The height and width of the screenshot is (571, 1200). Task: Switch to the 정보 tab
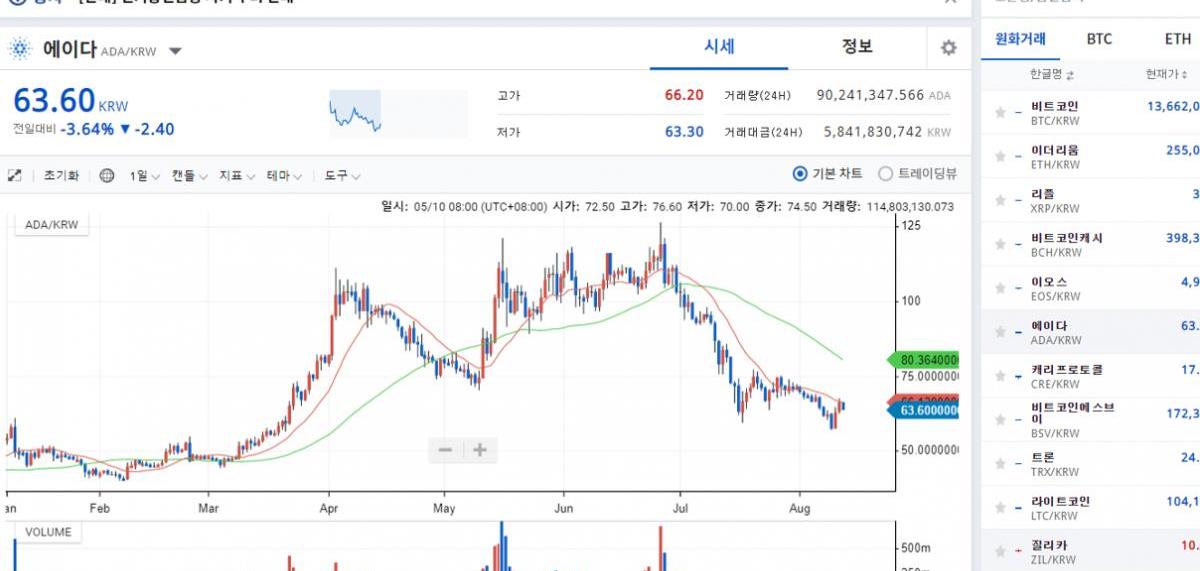point(857,46)
